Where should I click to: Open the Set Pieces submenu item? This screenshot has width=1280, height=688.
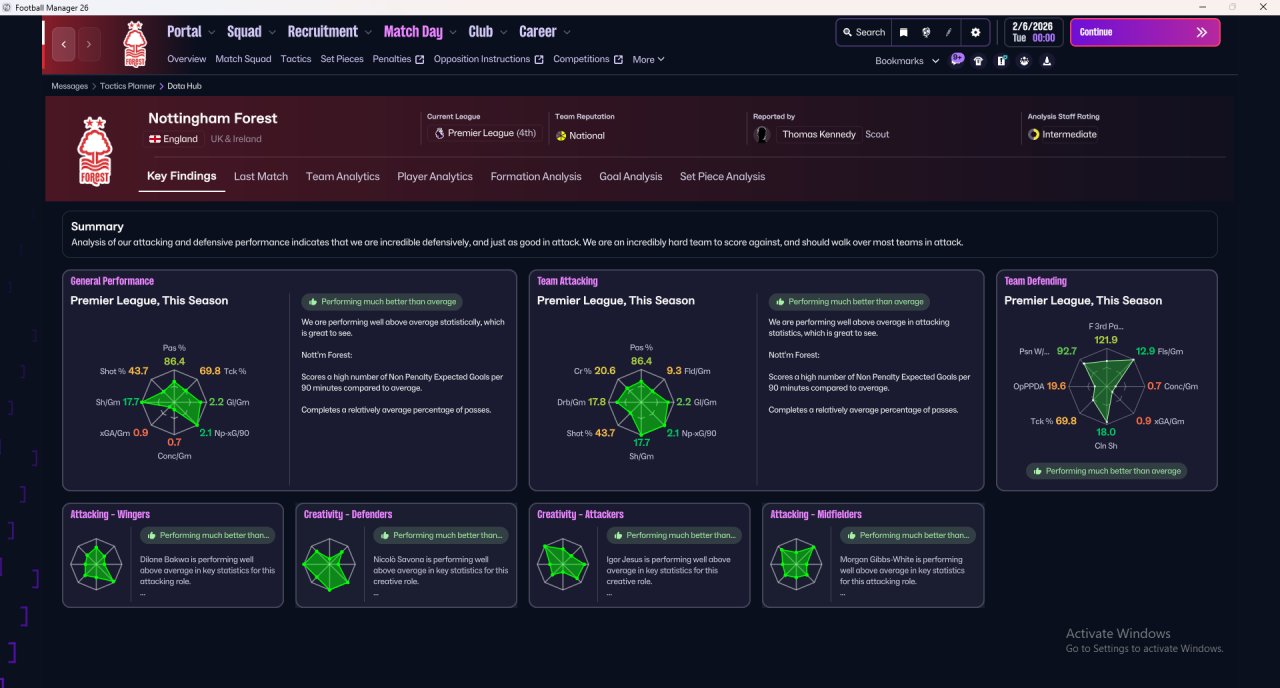[342, 59]
